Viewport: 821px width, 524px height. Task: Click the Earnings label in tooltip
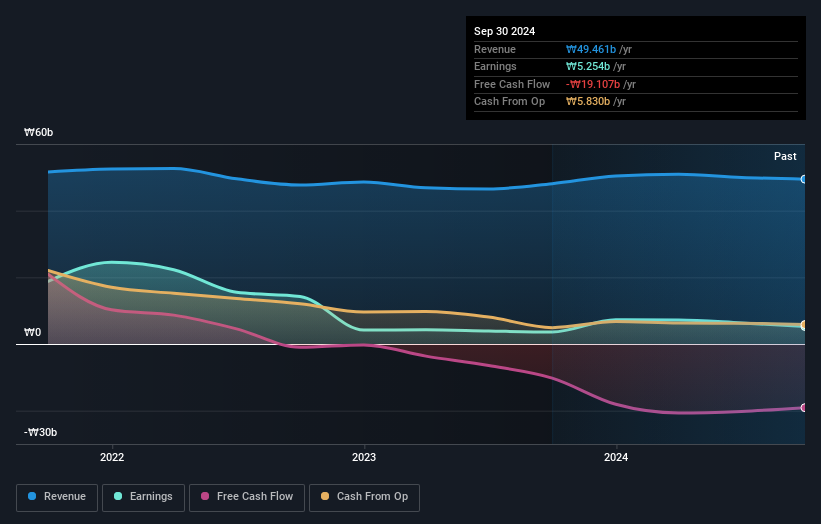click(x=495, y=66)
